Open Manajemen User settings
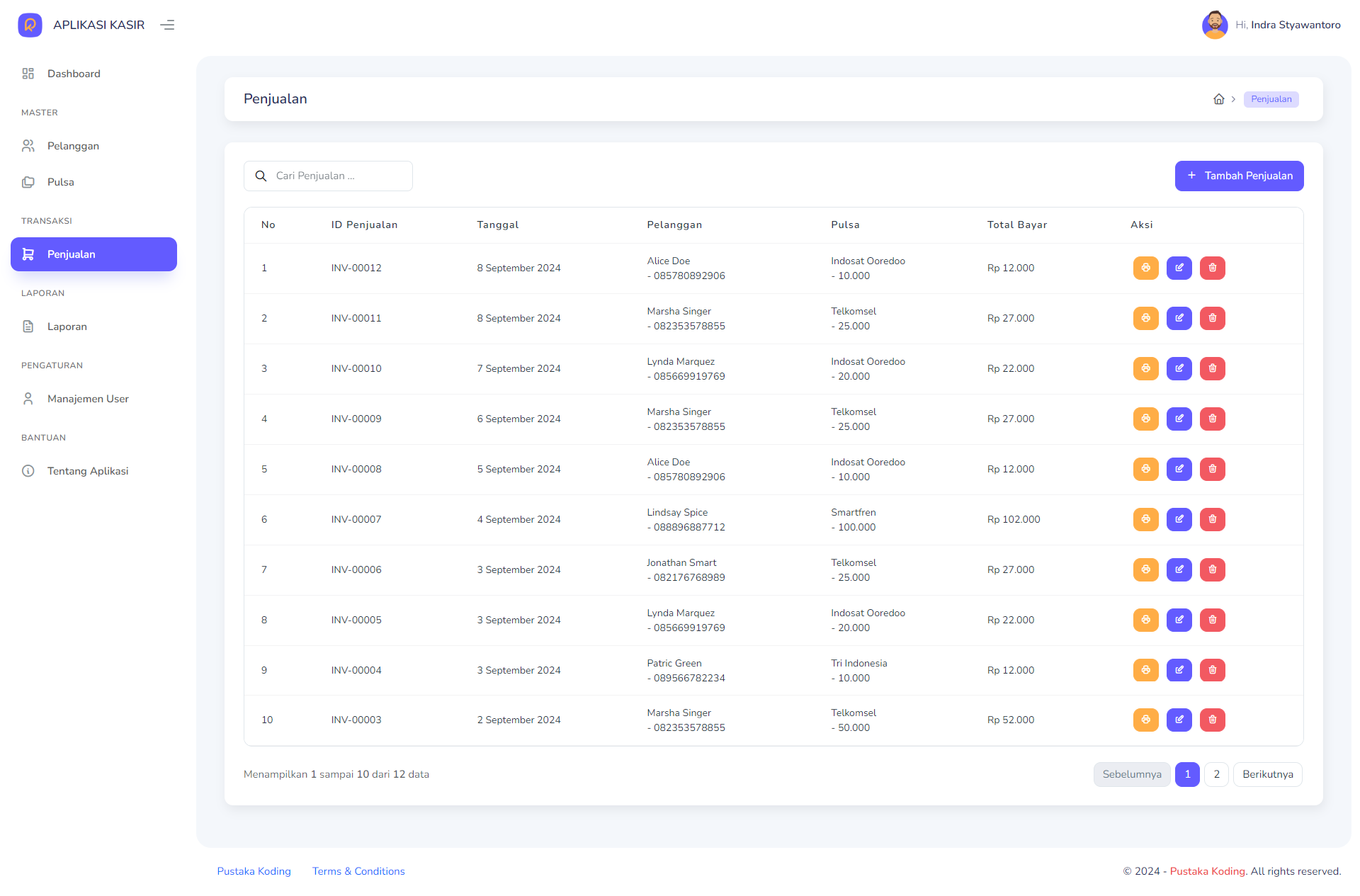Screen dimensions: 1360x896 click(x=88, y=399)
